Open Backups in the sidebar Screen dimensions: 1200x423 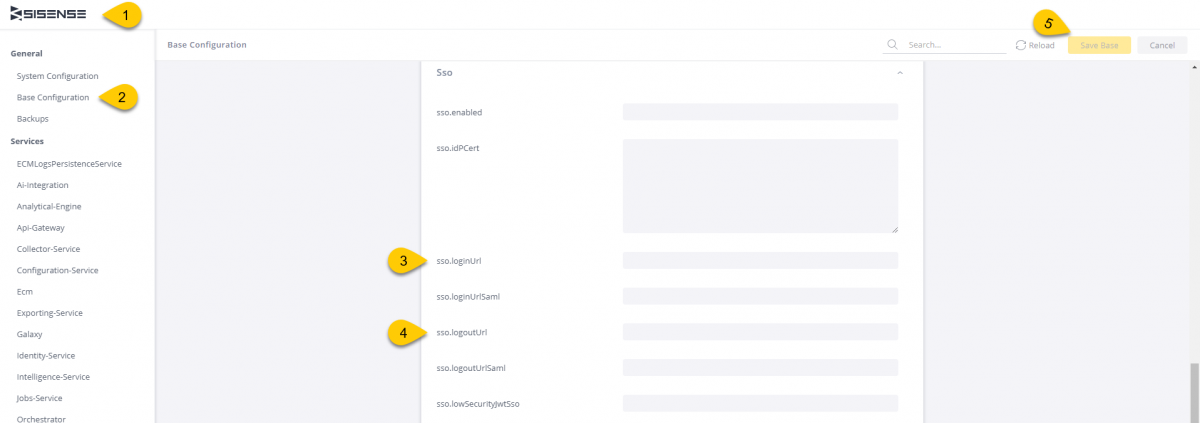[x=32, y=119]
